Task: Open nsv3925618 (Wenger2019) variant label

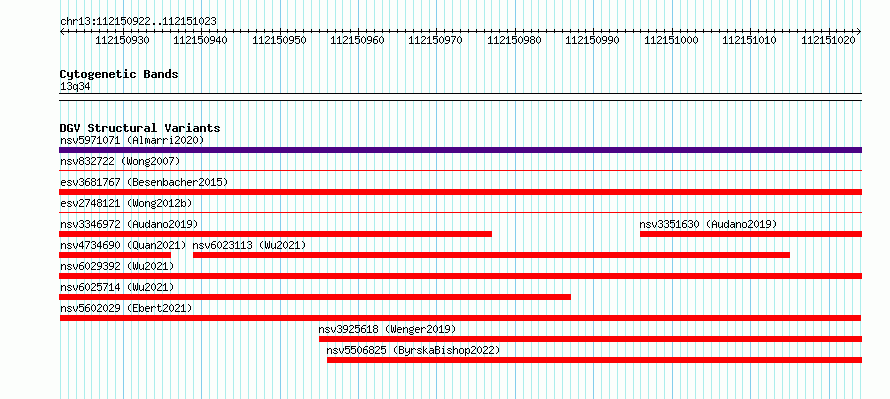Action: (x=387, y=329)
